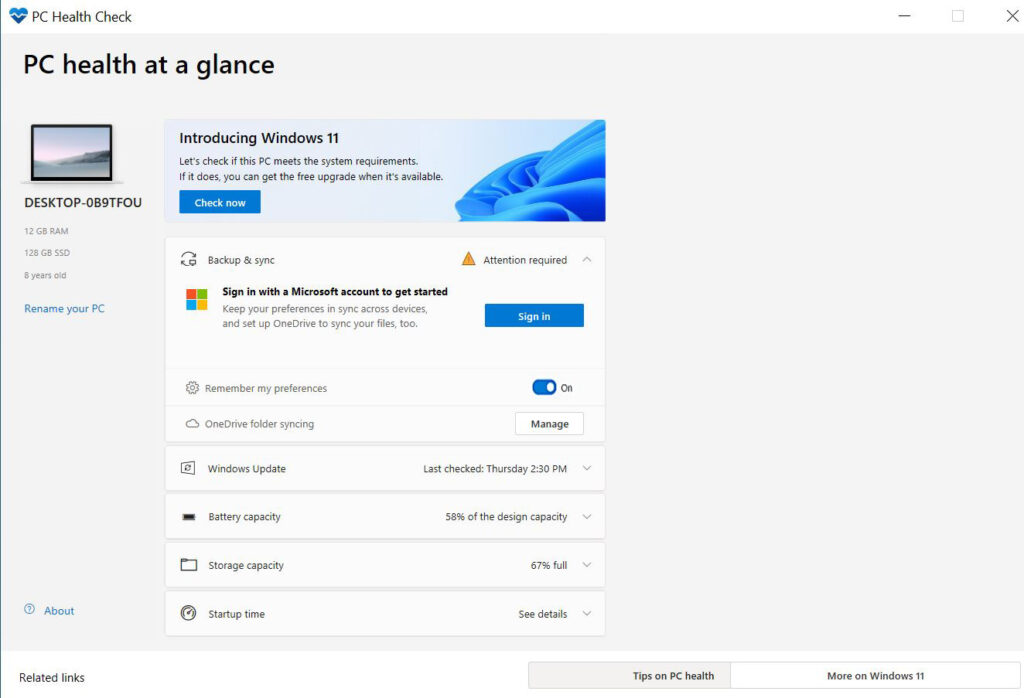This screenshot has width=1024, height=698.
Task: Click the clock icon beside Startup time
Action: point(190,613)
